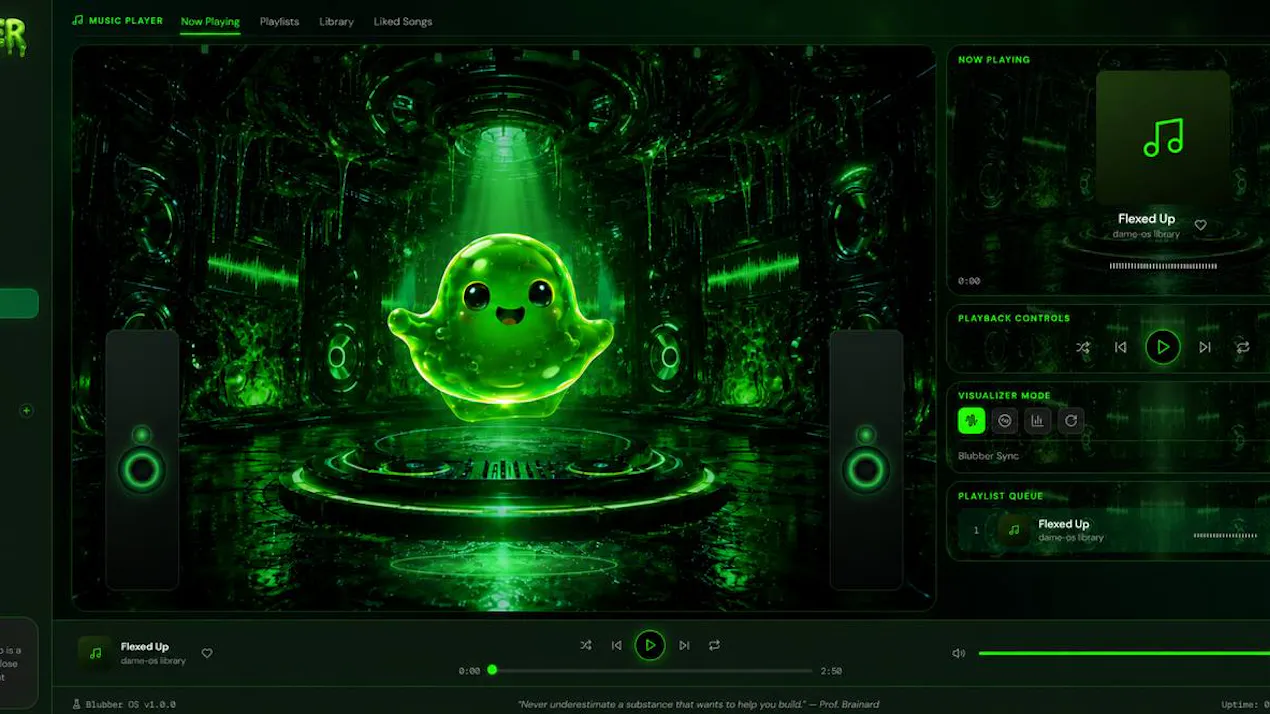Click the 'Blubber OS v1.0.0' status text
This screenshot has height=714, width=1270.
tap(130, 704)
